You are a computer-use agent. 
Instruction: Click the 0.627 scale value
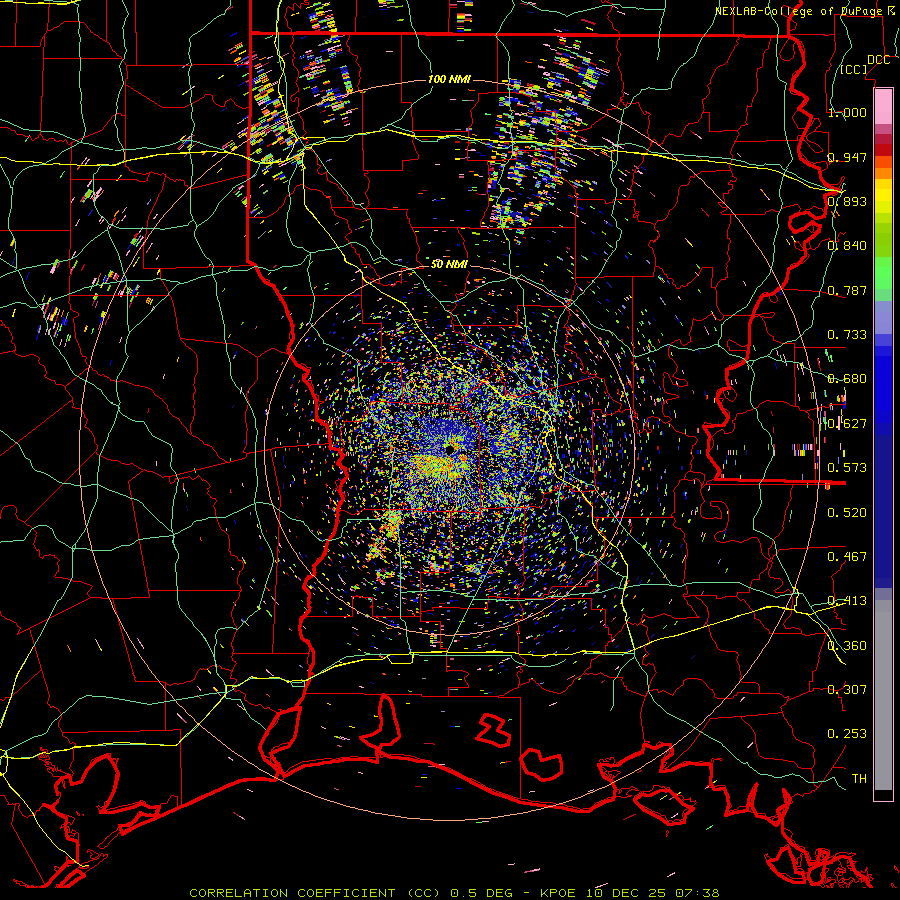click(847, 423)
